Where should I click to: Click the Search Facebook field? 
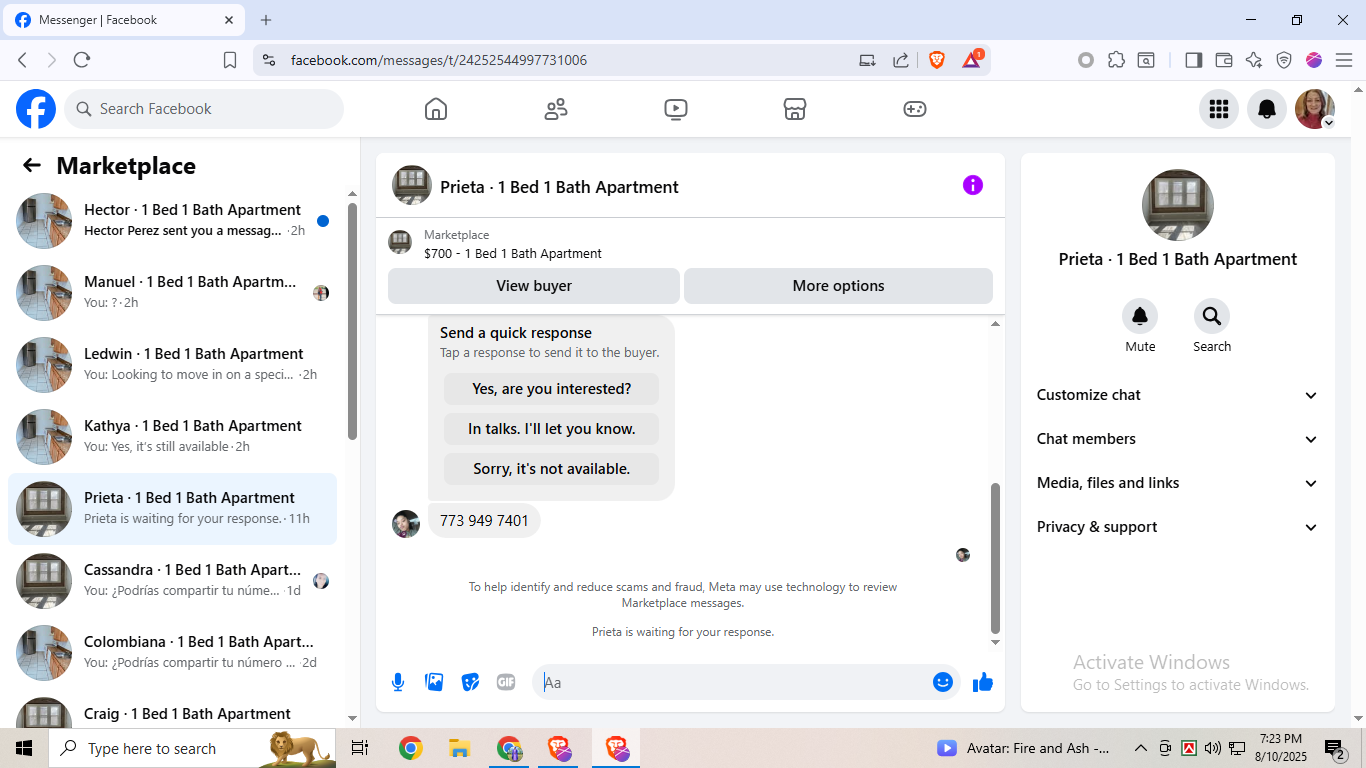(x=204, y=109)
